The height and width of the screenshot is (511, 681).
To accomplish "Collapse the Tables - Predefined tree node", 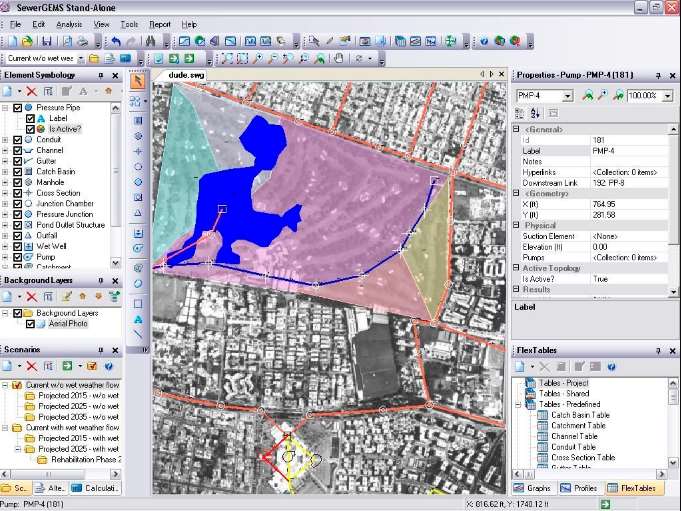I will point(520,404).
